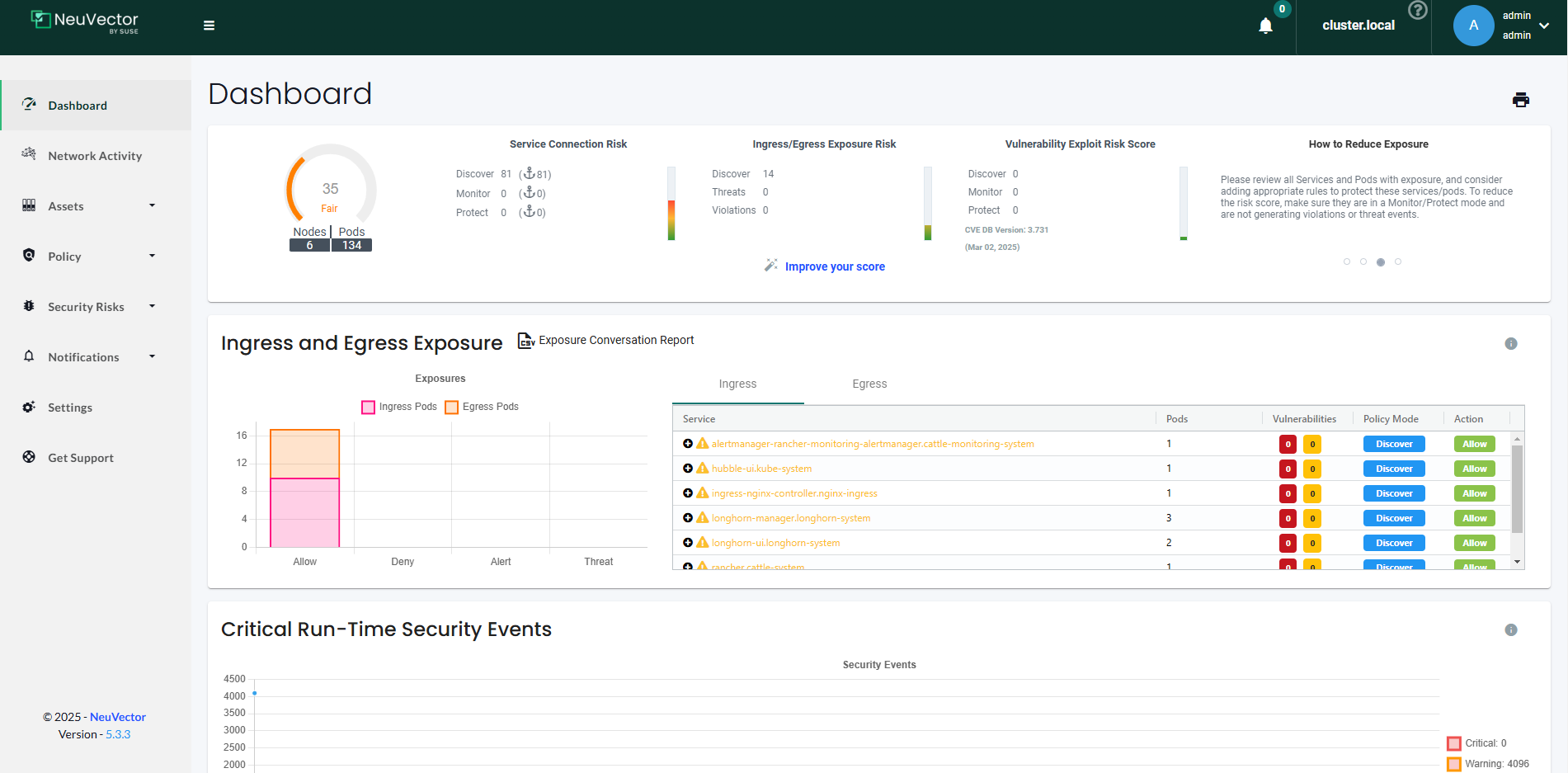Toggle Ingress Pods legend in Exposures chart
This screenshot has height=773, width=1568.
point(369,407)
